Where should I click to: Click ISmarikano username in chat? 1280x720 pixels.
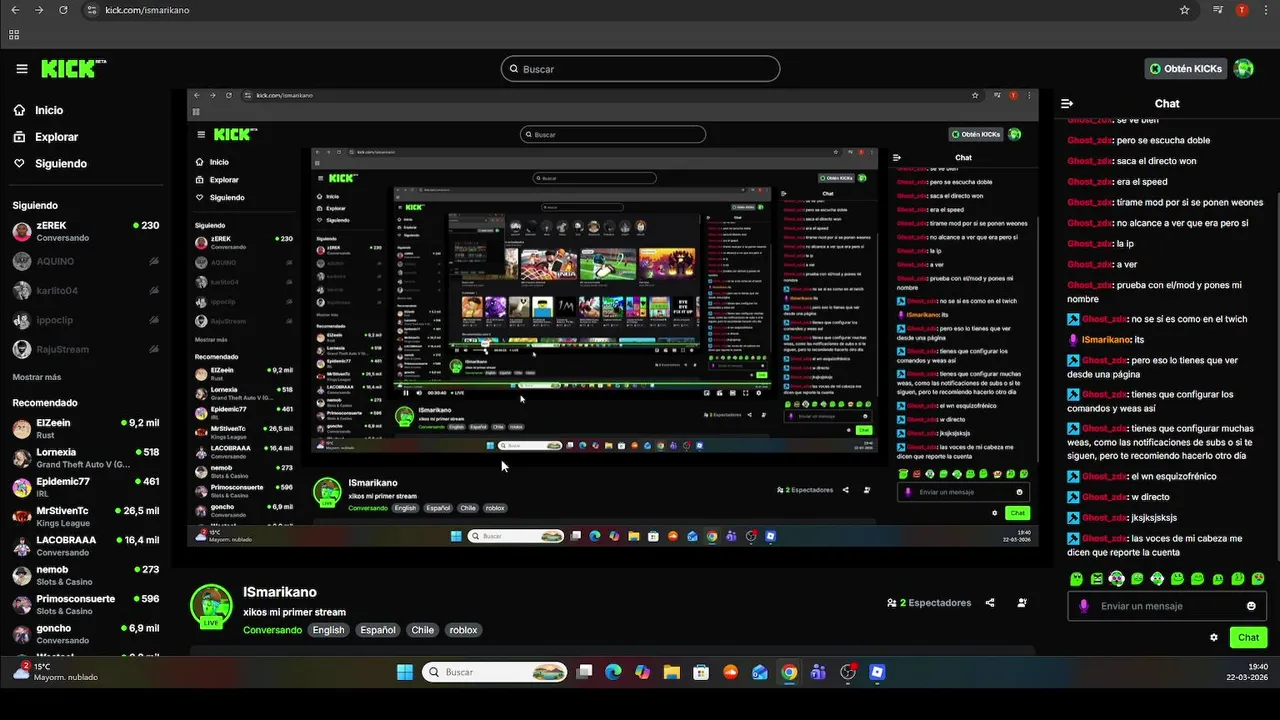point(1105,340)
